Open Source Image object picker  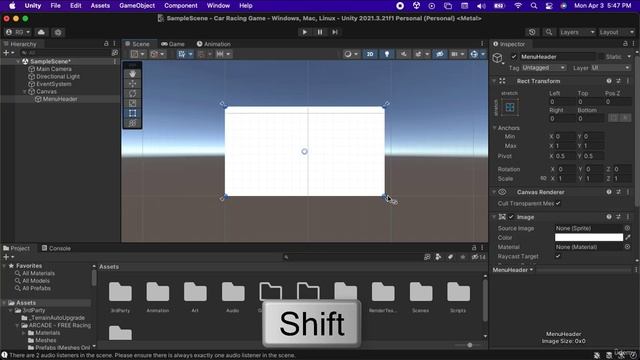[x=627, y=228]
